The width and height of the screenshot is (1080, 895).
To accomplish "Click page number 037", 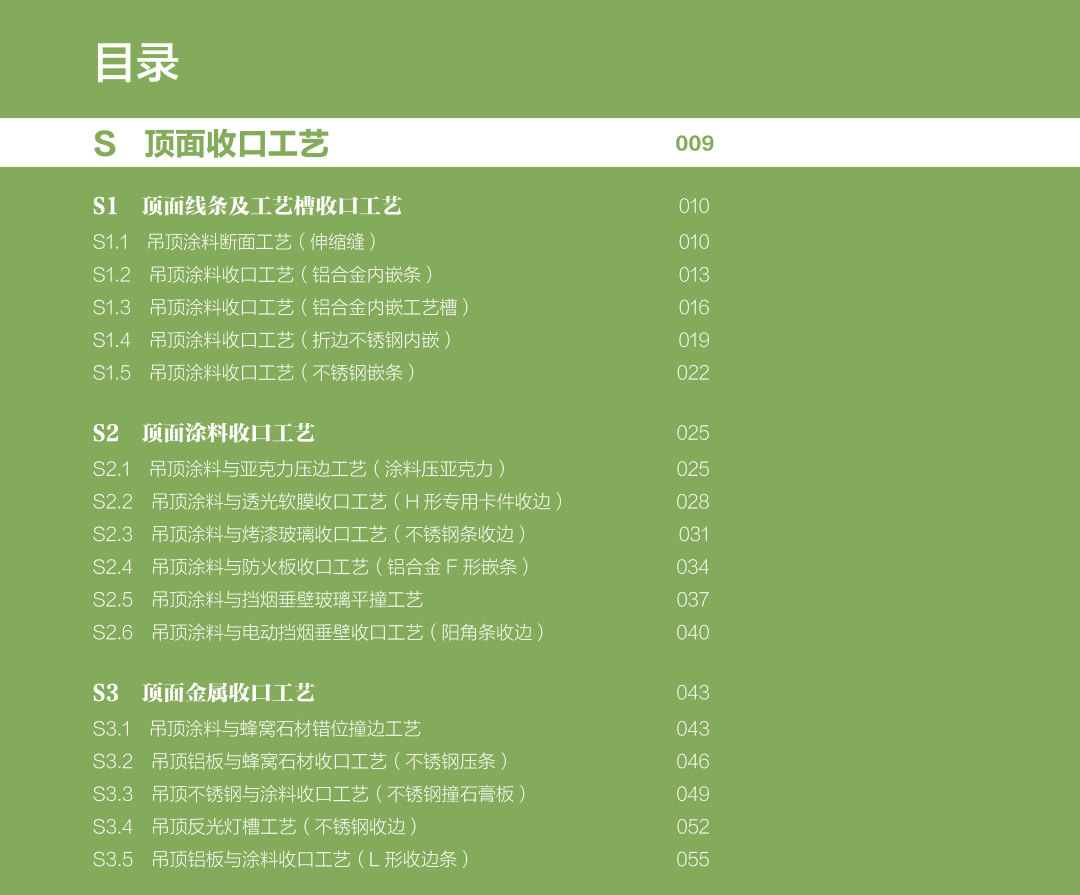I will coord(693,599).
